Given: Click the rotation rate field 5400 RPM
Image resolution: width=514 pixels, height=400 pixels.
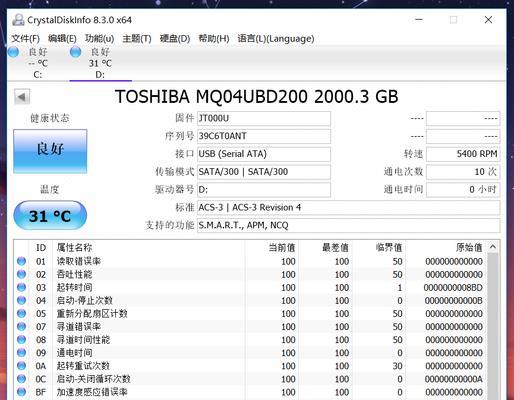Looking at the screenshot, I should (463, 154).
